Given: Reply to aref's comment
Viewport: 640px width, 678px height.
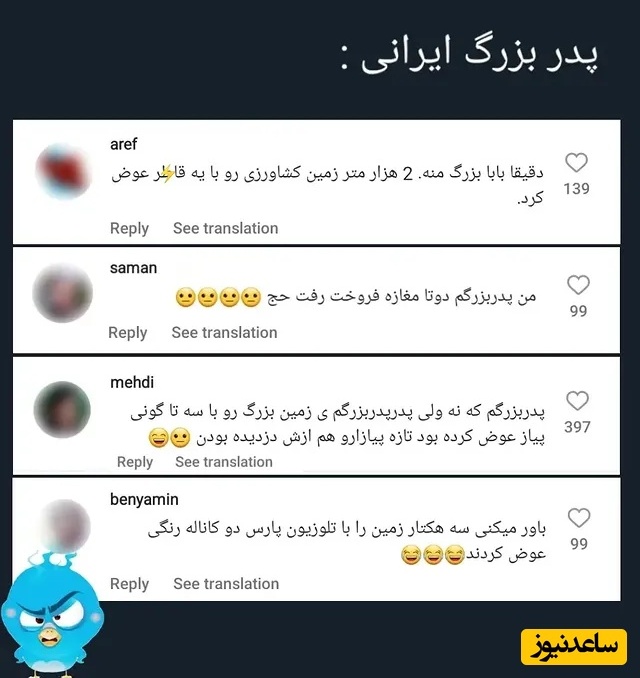Looking at the screenshot, I should pyautogui.click(x=129, y=228).
